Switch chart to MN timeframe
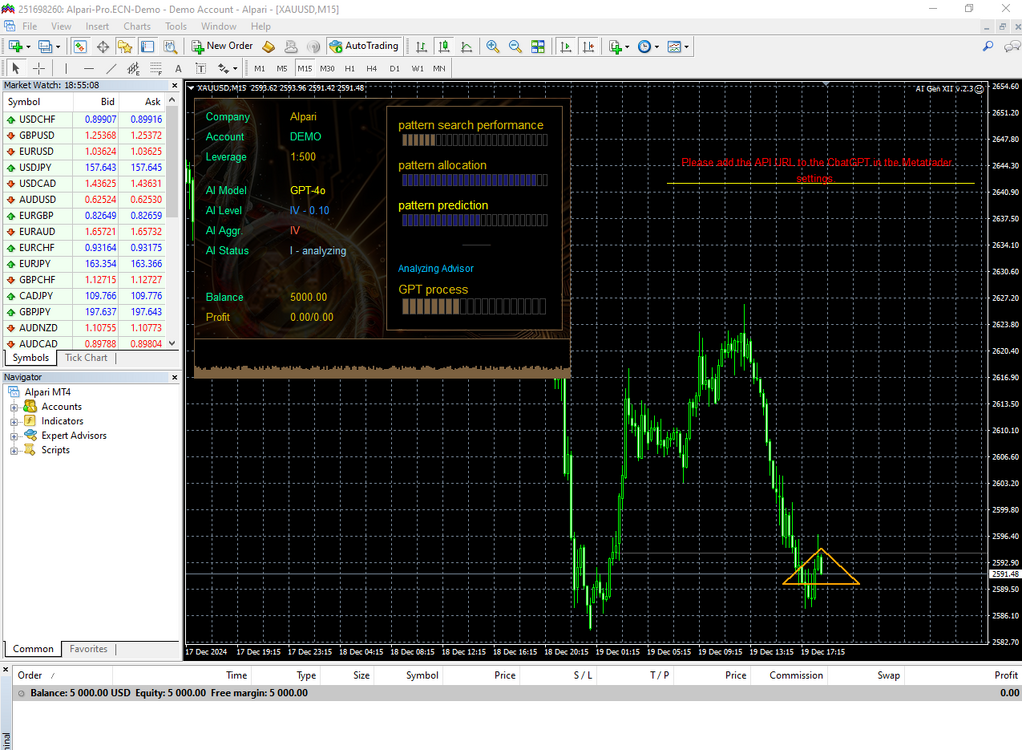1022x750 pixels. pos(439,68)
